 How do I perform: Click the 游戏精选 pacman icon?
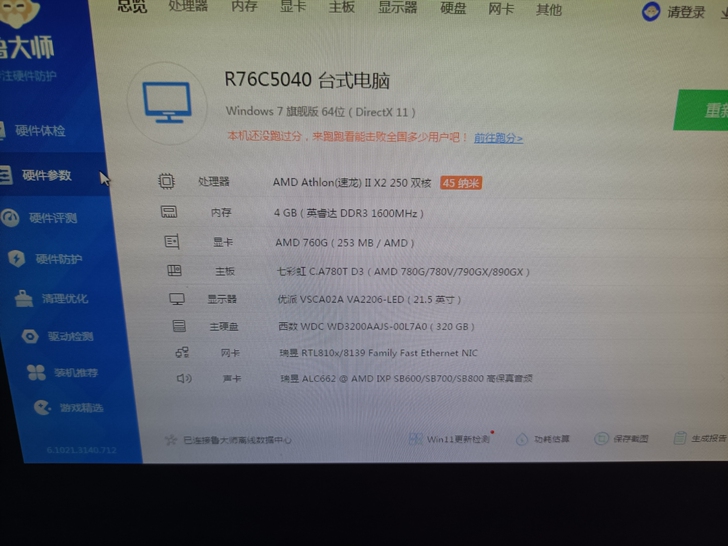42,408
